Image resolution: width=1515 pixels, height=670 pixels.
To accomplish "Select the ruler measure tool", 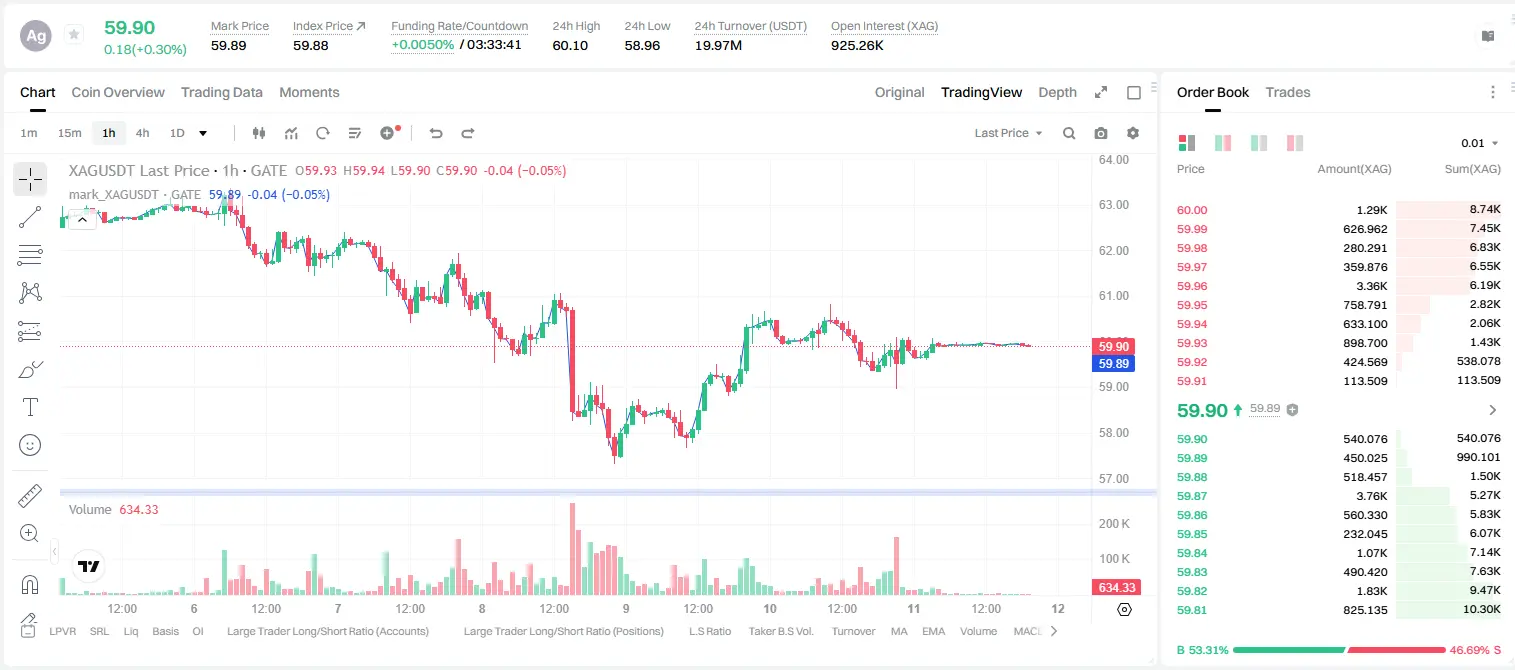I will [x=30, y=495].
